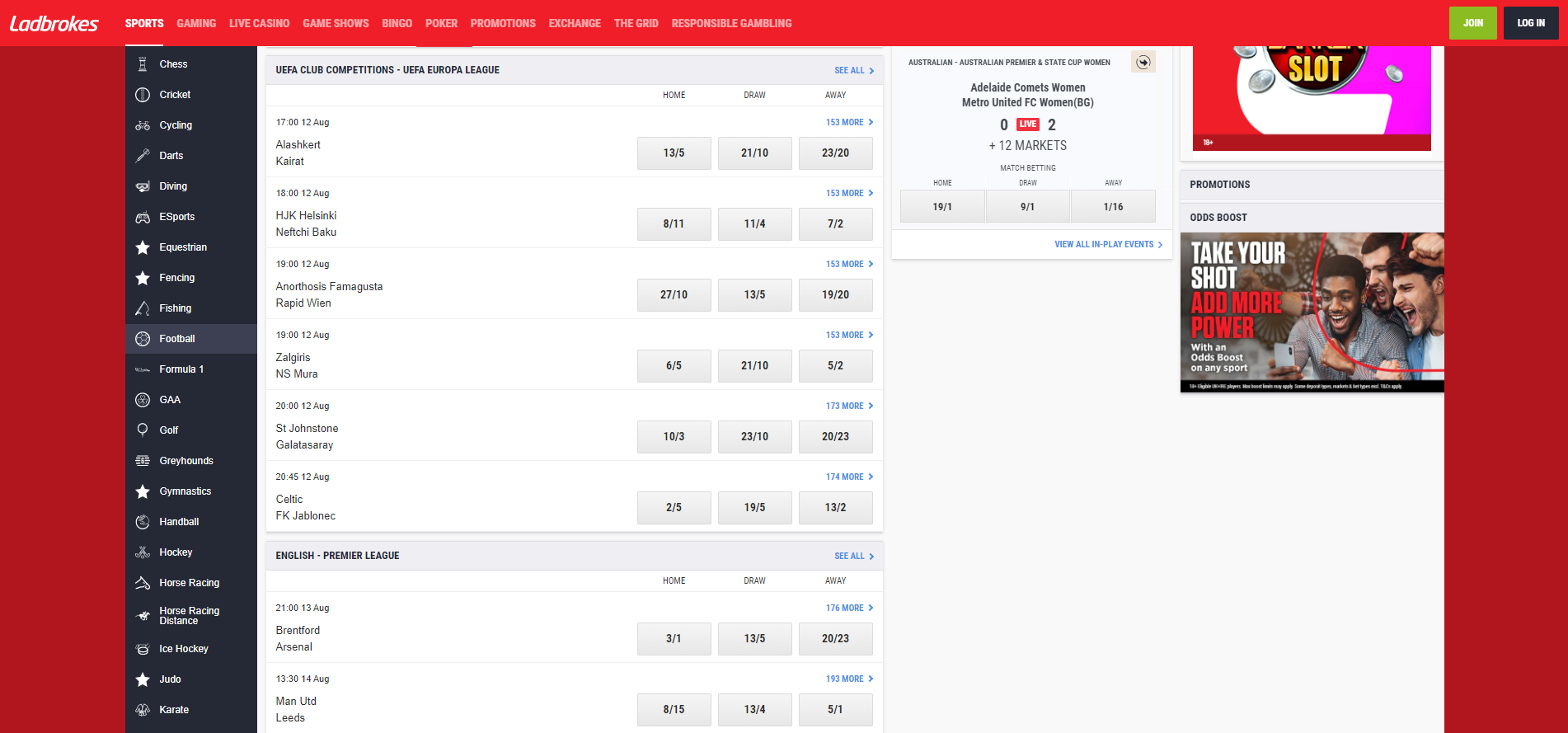Expand 173 MORE for St Johnstone match
The height and width of the screenshot is (733, 1568).
(849, 406)
